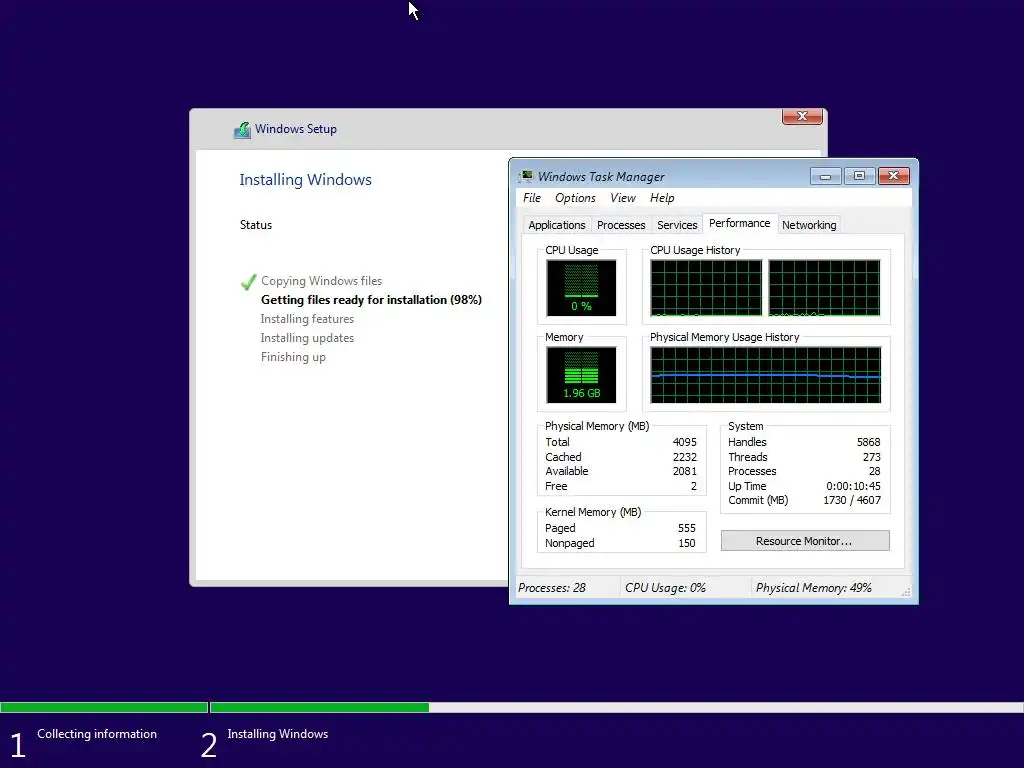Image resolution: width=1024 pixels, height=768 pixels.
Task: Click the "Installing Windows" step 2 label
Action: 278,734
